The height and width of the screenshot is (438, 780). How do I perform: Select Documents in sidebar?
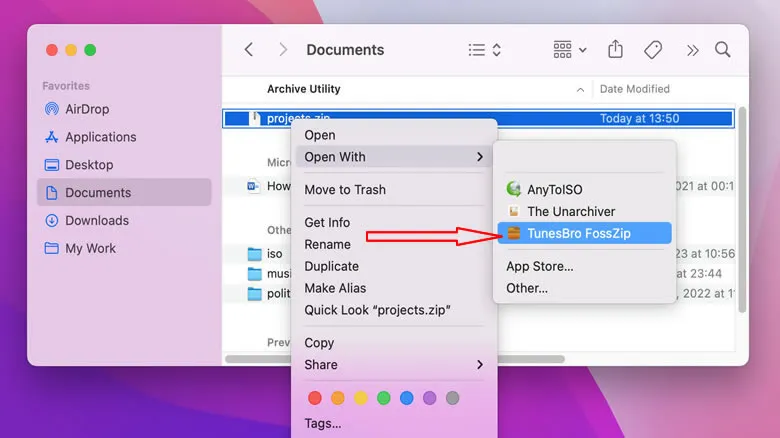click(124, 193)
